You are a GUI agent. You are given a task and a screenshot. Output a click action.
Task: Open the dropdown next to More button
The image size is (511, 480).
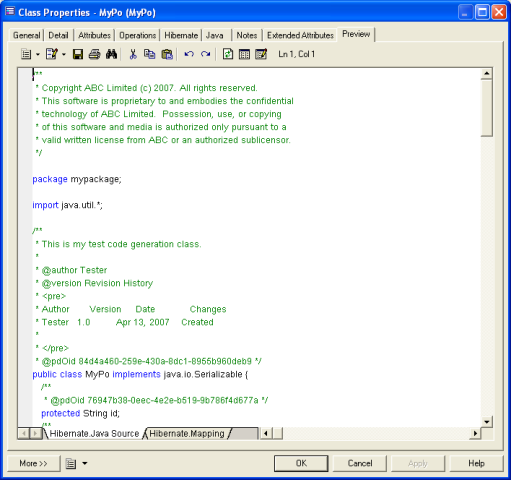pyautogui.click(x=85, y=463)
